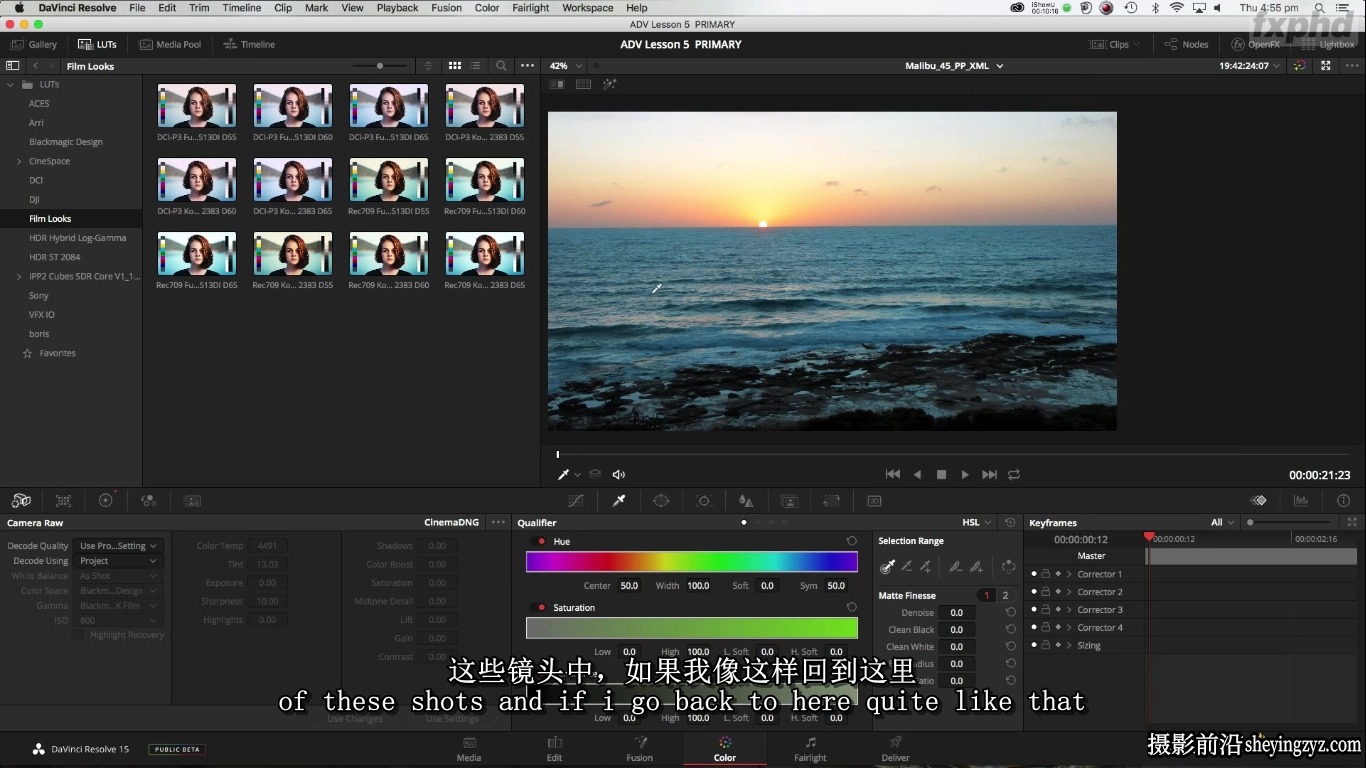Image resolution: width=1366 pixels, height=768 pixels.
Task: Show the Scopes palette icon
Action: tap(1301, 500)
